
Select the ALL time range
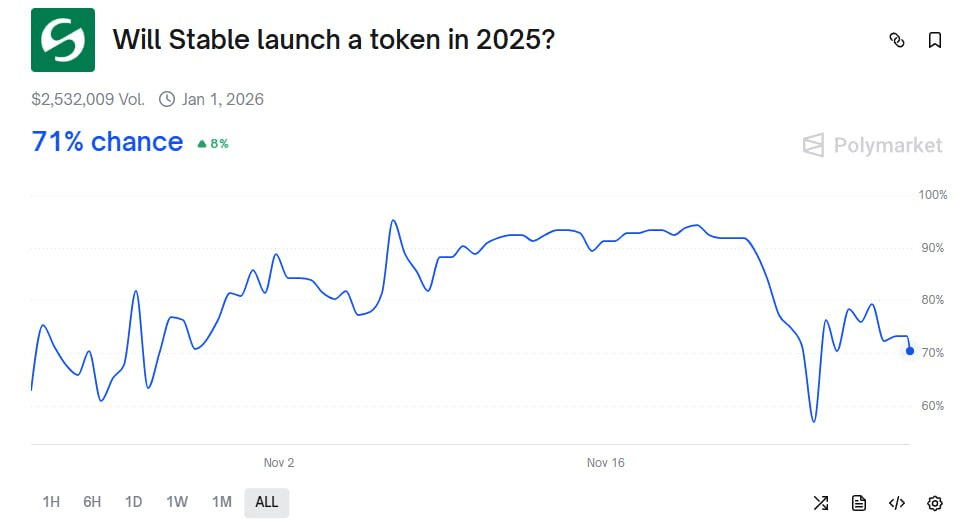point(267,502)
